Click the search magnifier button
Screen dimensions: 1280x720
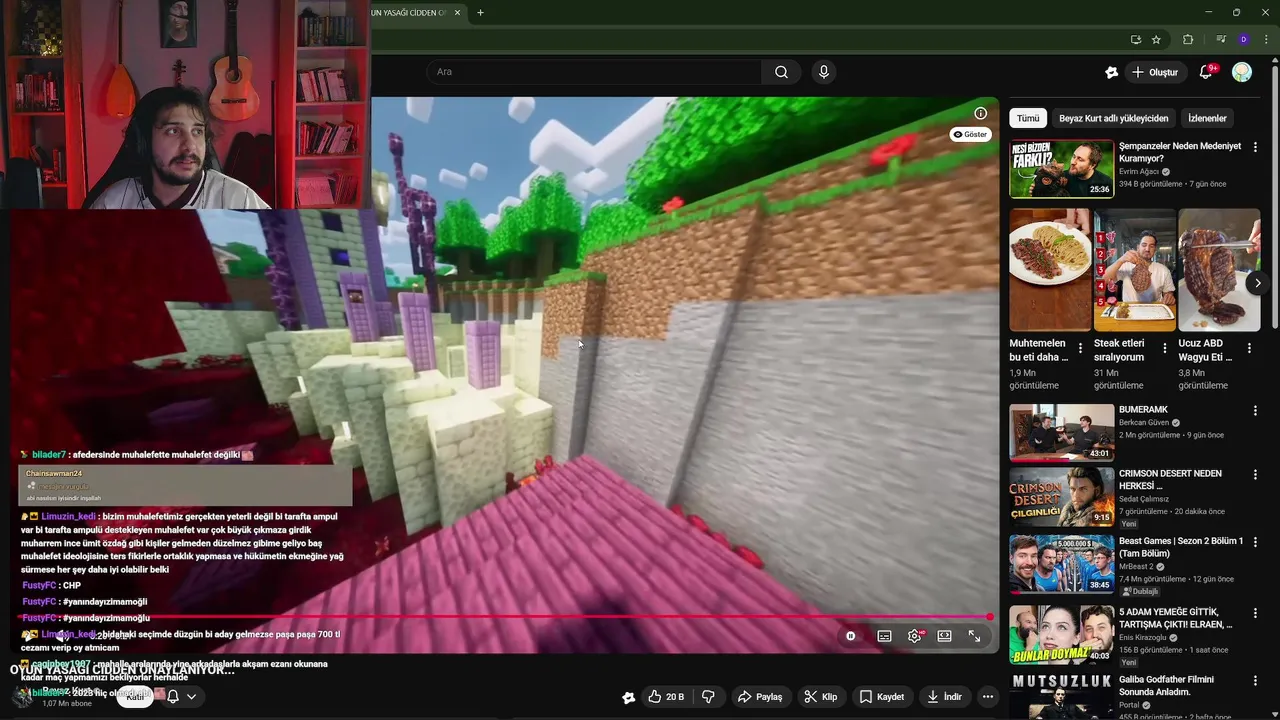coord(781,72)
